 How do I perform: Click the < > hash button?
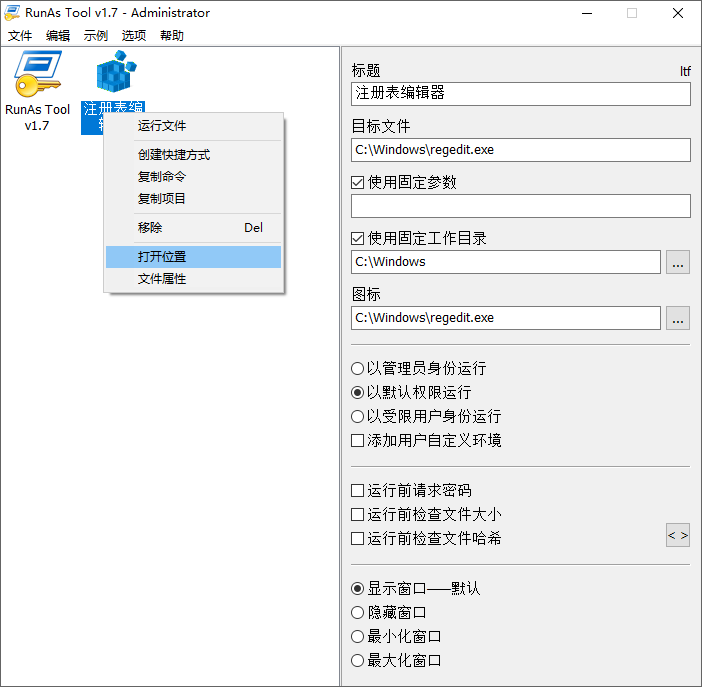(678, 535)
